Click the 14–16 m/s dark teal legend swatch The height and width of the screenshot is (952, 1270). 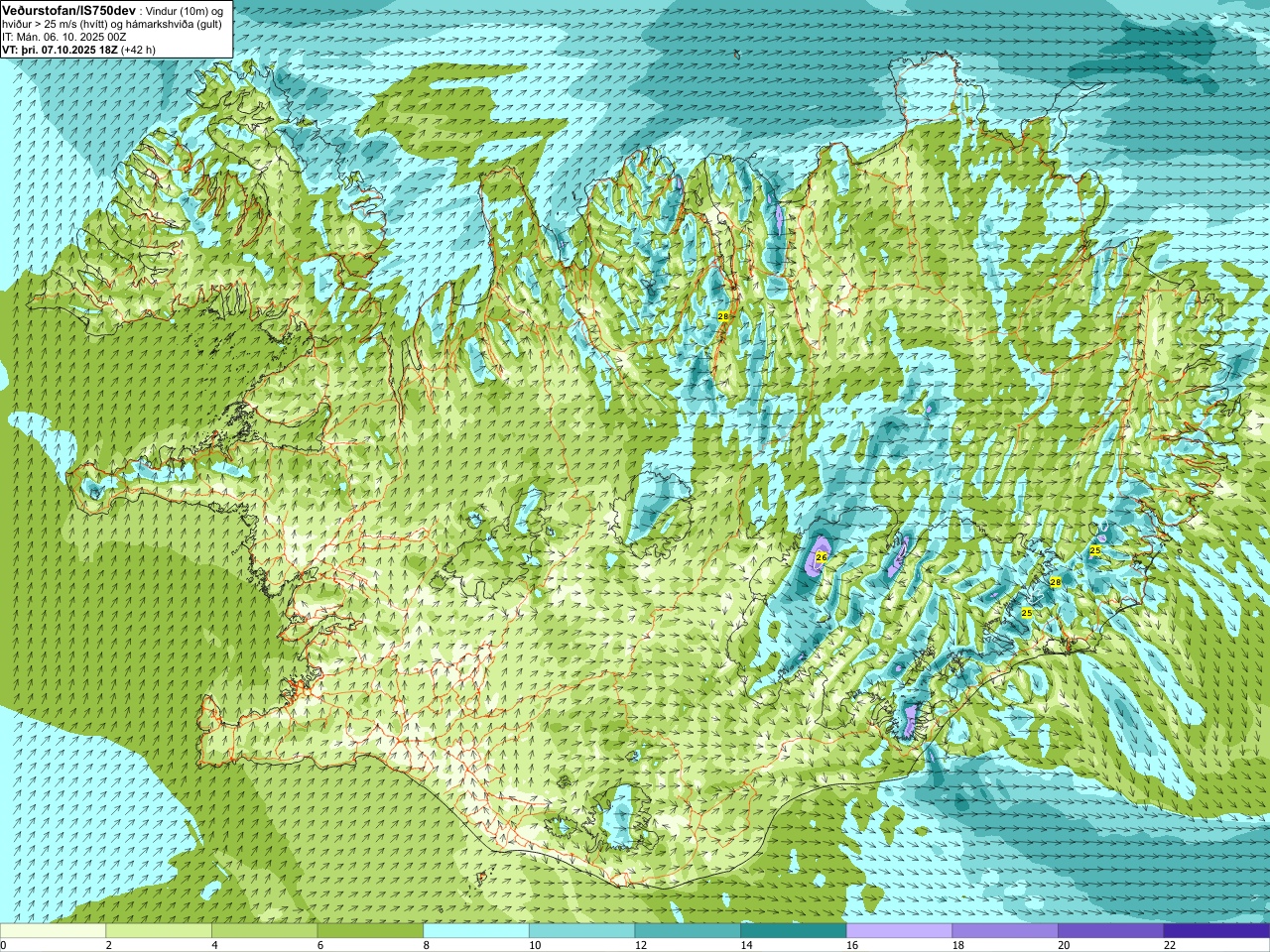tap(794, 931)
